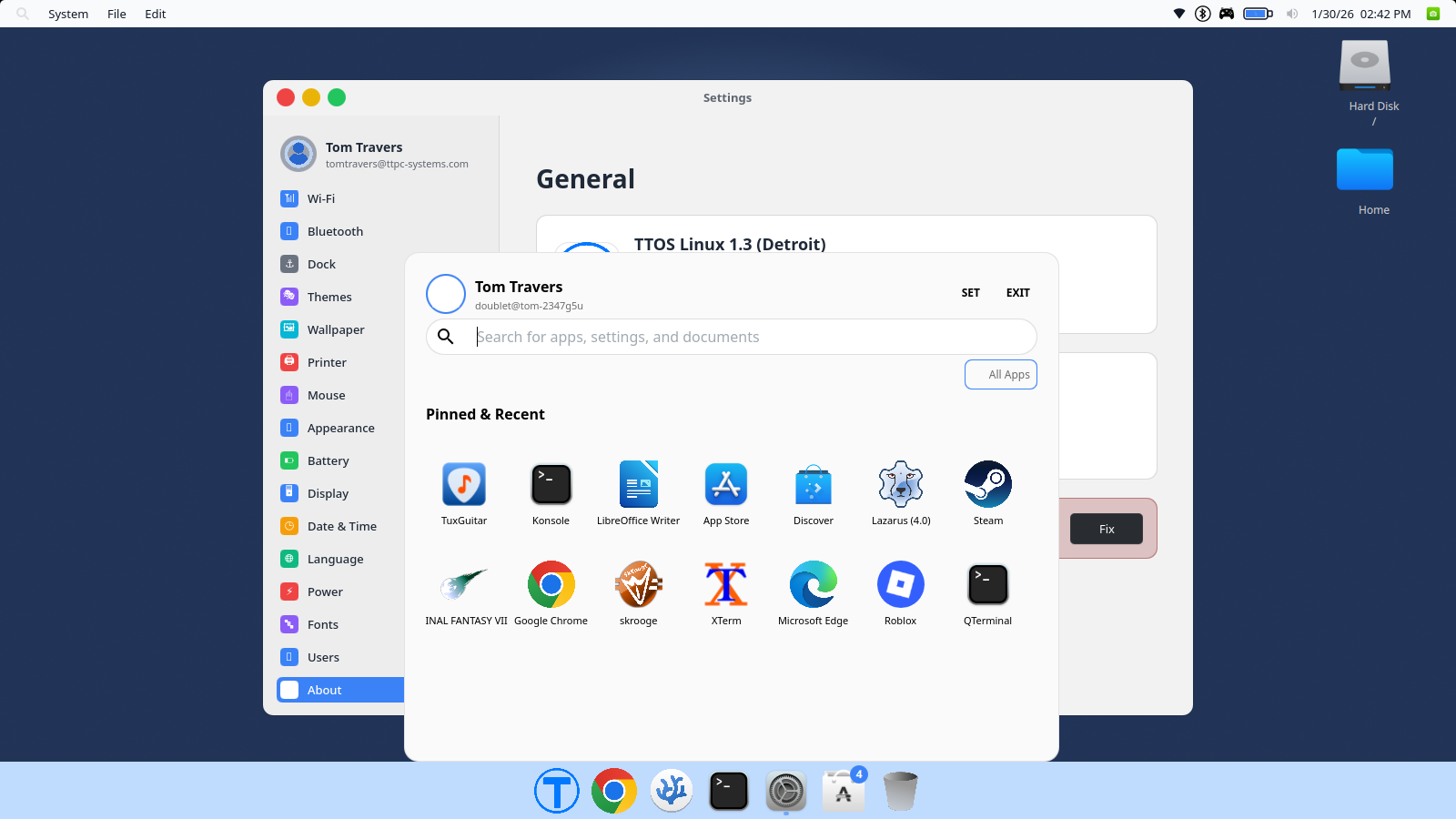Open Themes settings page
Viewport: 1456px width, 819px height.
coord(340,297)
